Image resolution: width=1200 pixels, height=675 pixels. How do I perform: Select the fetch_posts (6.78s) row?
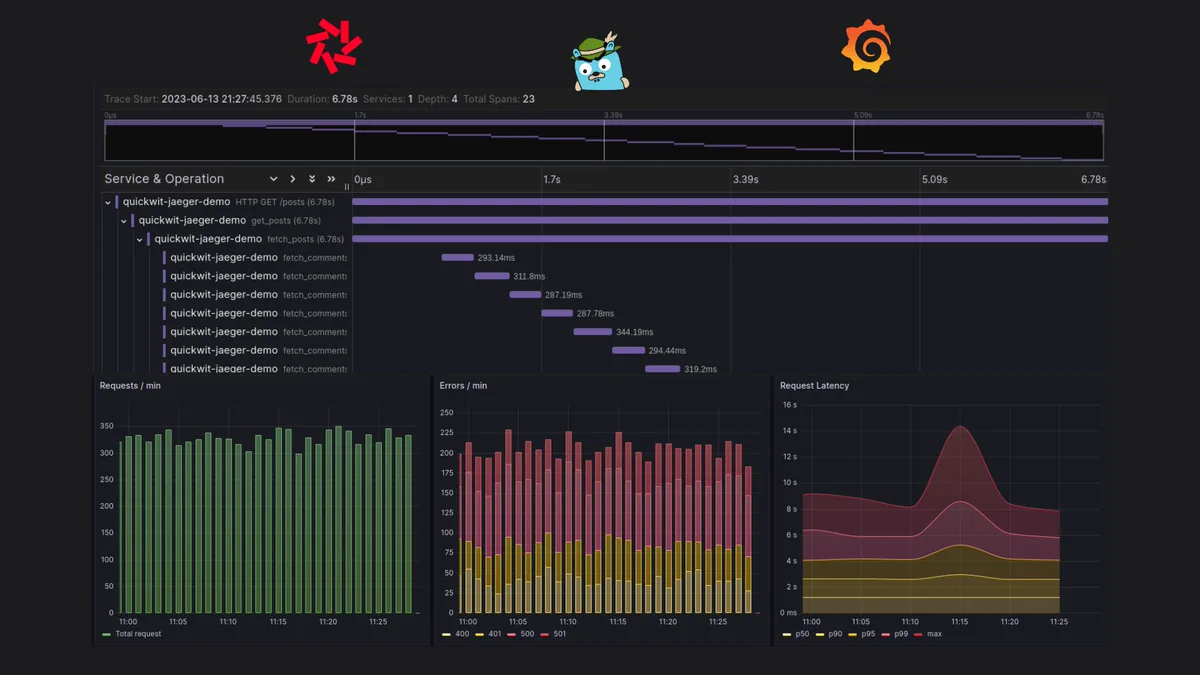point(606,239)
